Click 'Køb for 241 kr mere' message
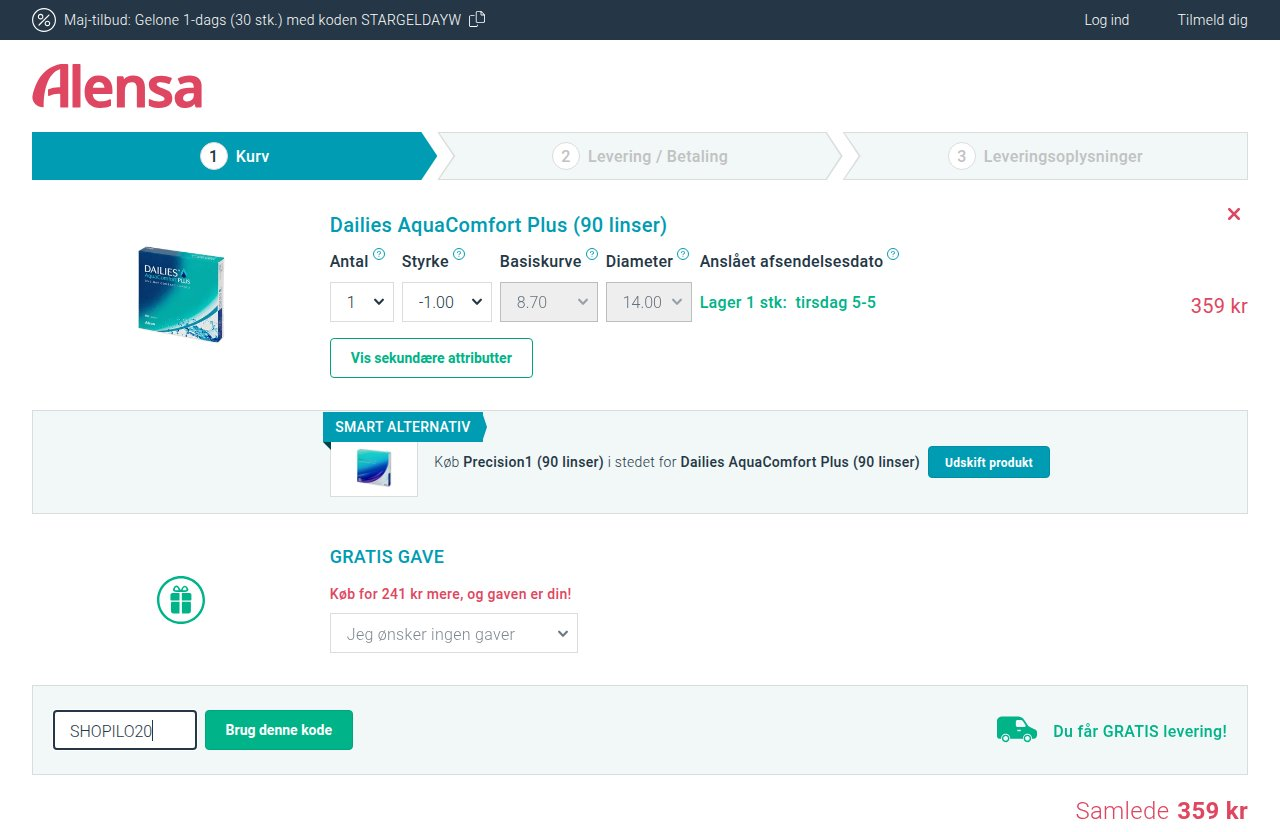Image resolution: width=1280 pixels, height=832 pixels. 451,594
